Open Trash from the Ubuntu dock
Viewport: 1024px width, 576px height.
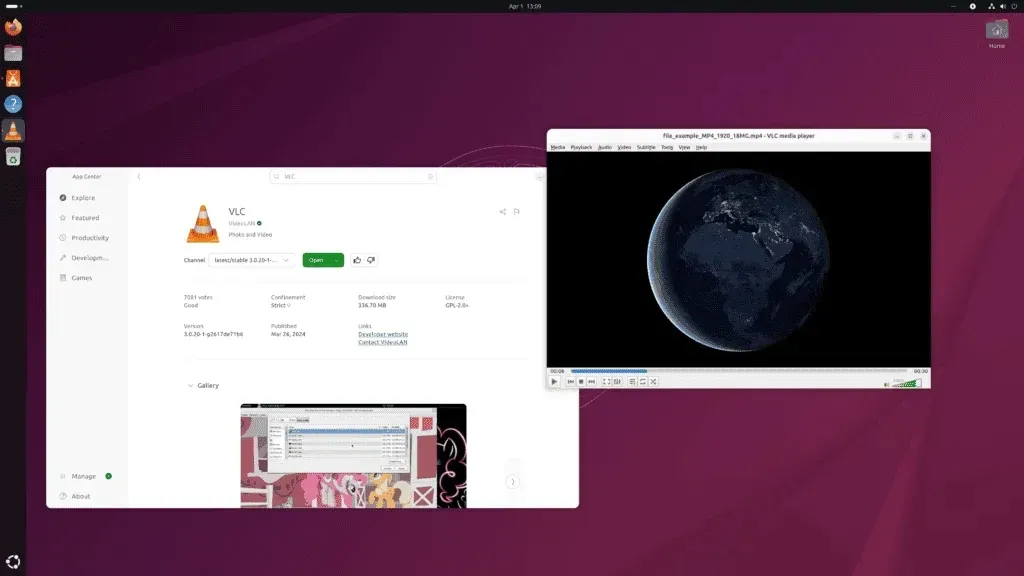click(13, 157)
